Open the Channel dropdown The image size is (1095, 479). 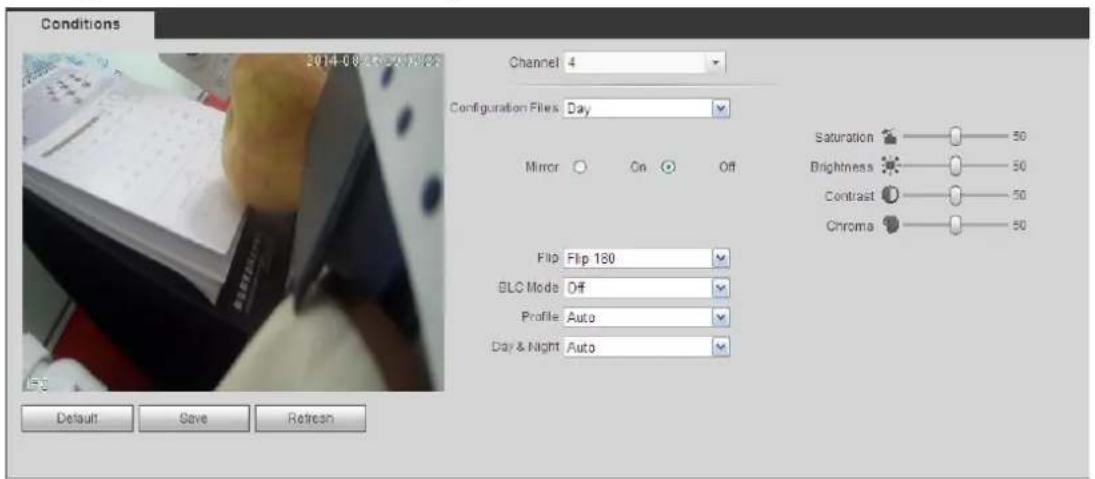(645, 63)
